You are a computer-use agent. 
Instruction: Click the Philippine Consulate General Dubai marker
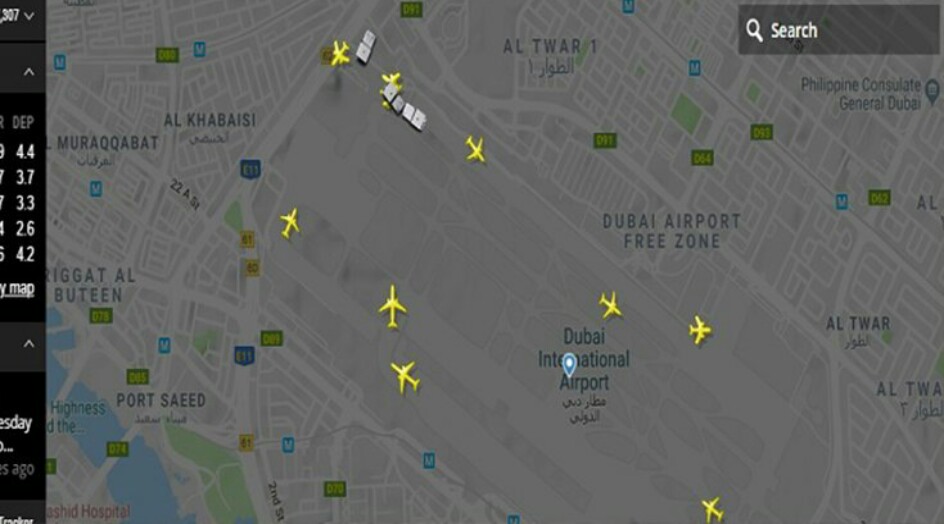click(x=932, y=91)
